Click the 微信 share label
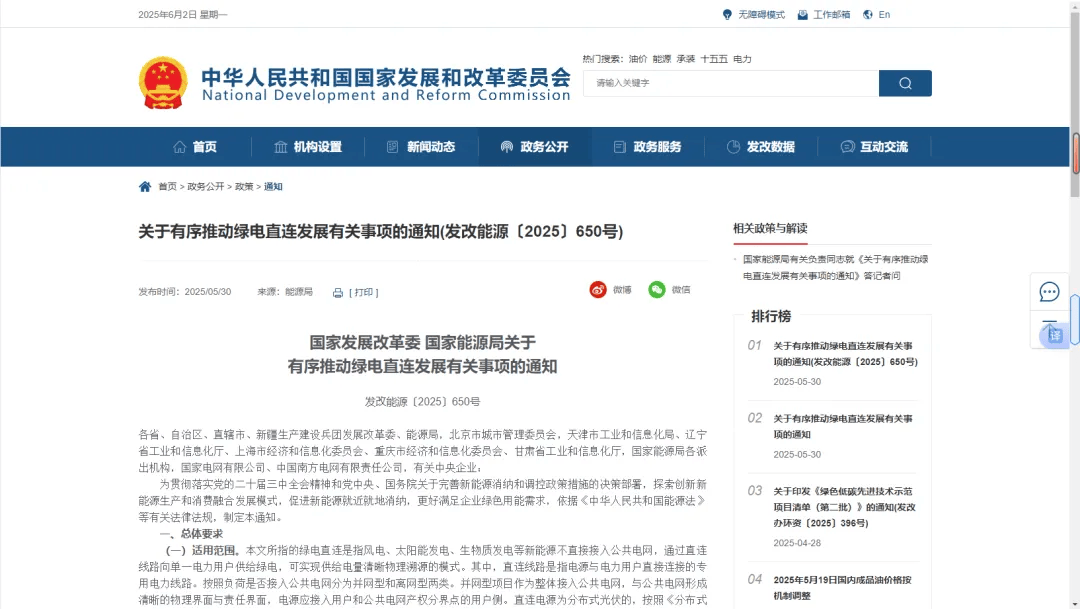The height and width of the screenshot is (609, 1080). pos(681,290)
